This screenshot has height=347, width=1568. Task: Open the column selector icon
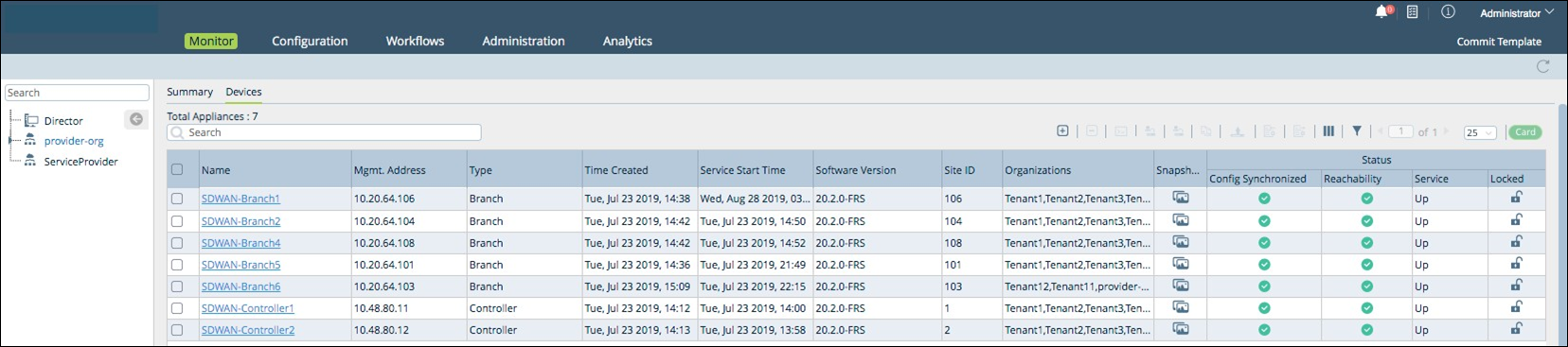pyautogui.click(x=1328, y=131)
